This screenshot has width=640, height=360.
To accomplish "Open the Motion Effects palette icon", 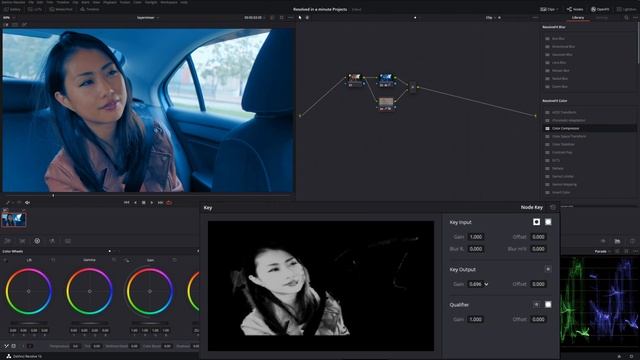I will (x=68, y=241).
